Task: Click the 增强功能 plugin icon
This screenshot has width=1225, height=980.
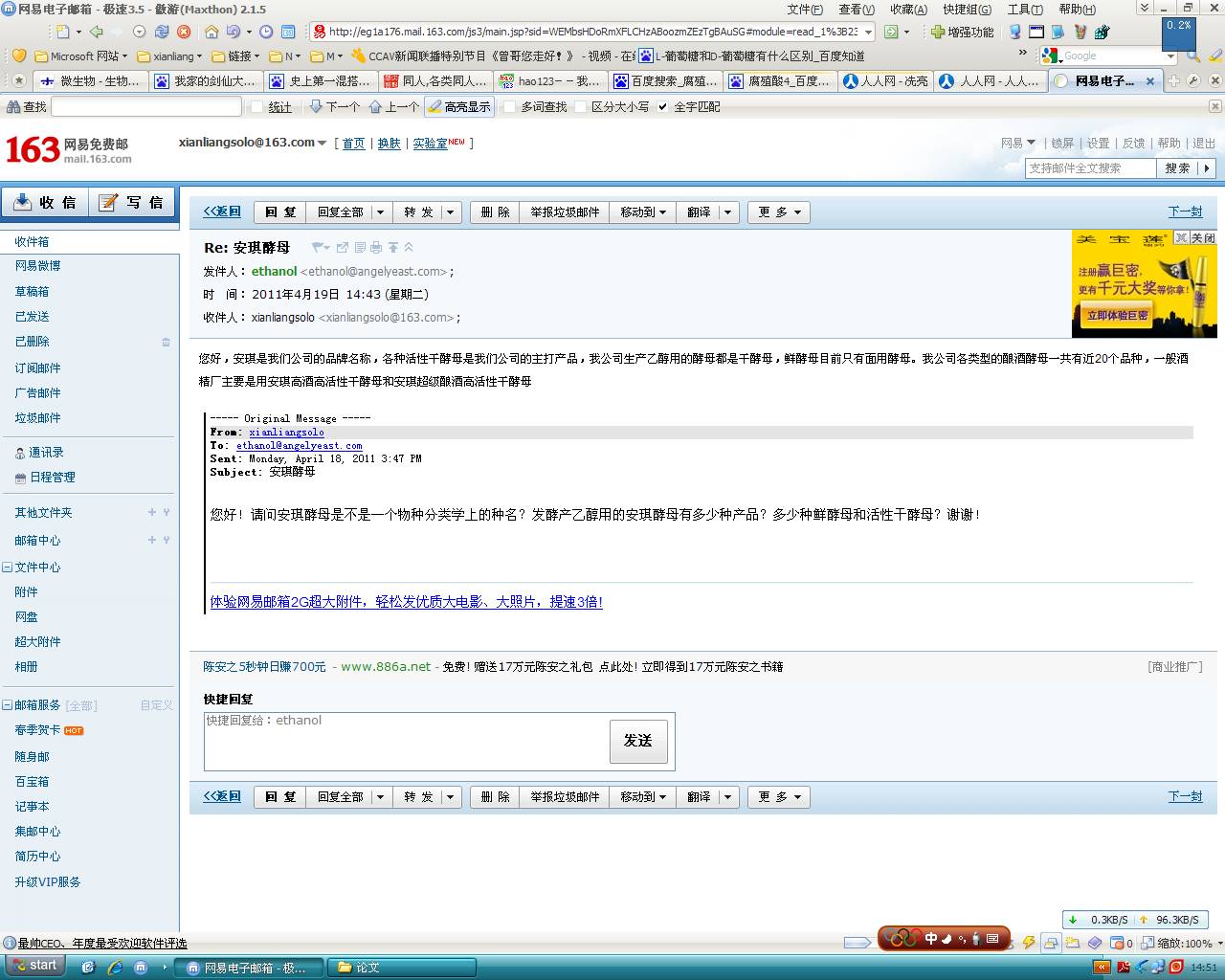Action: [x=963, y=32]
